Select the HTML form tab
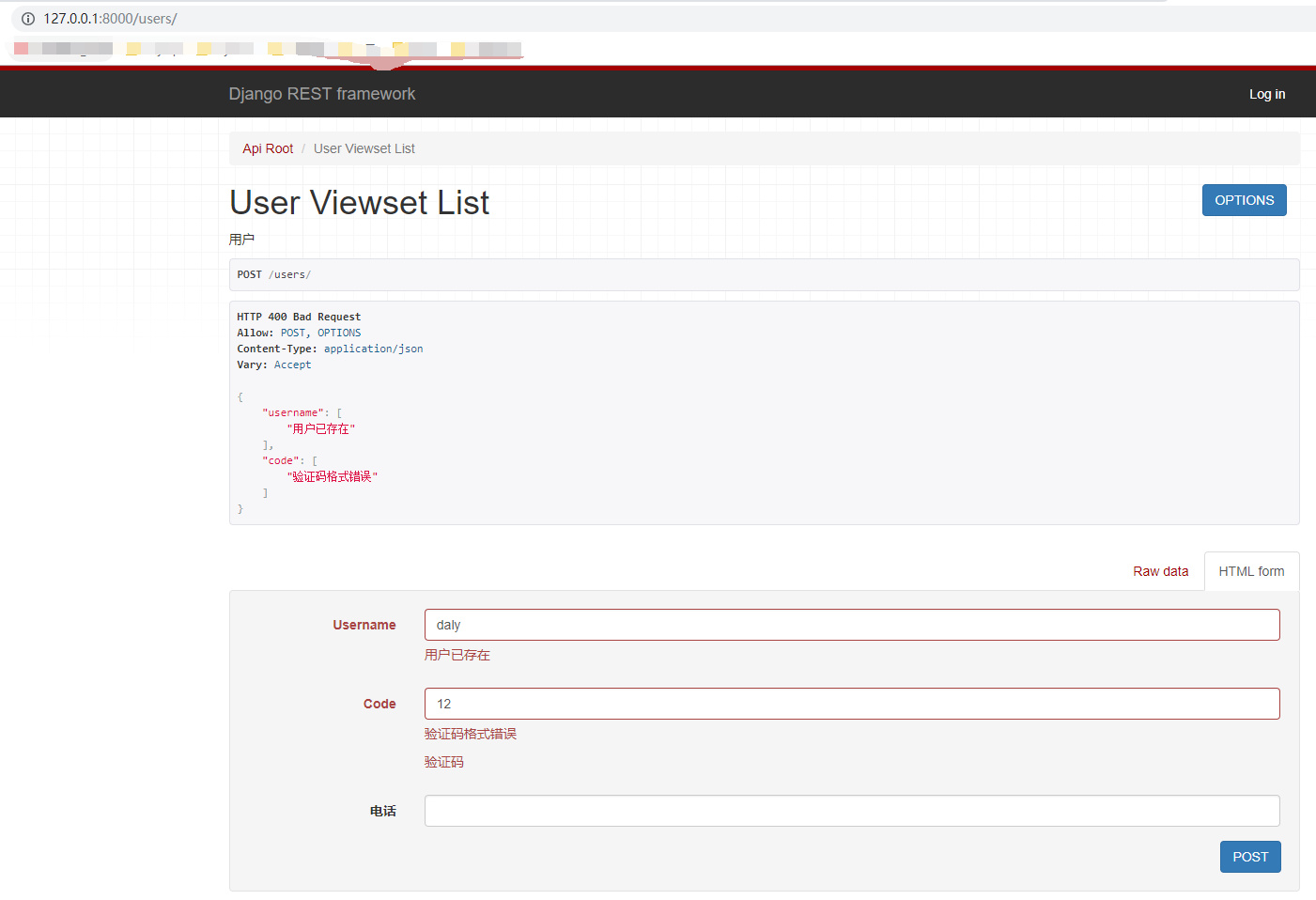Screen dimensions: 1316x900 [x=1251, y=571]
